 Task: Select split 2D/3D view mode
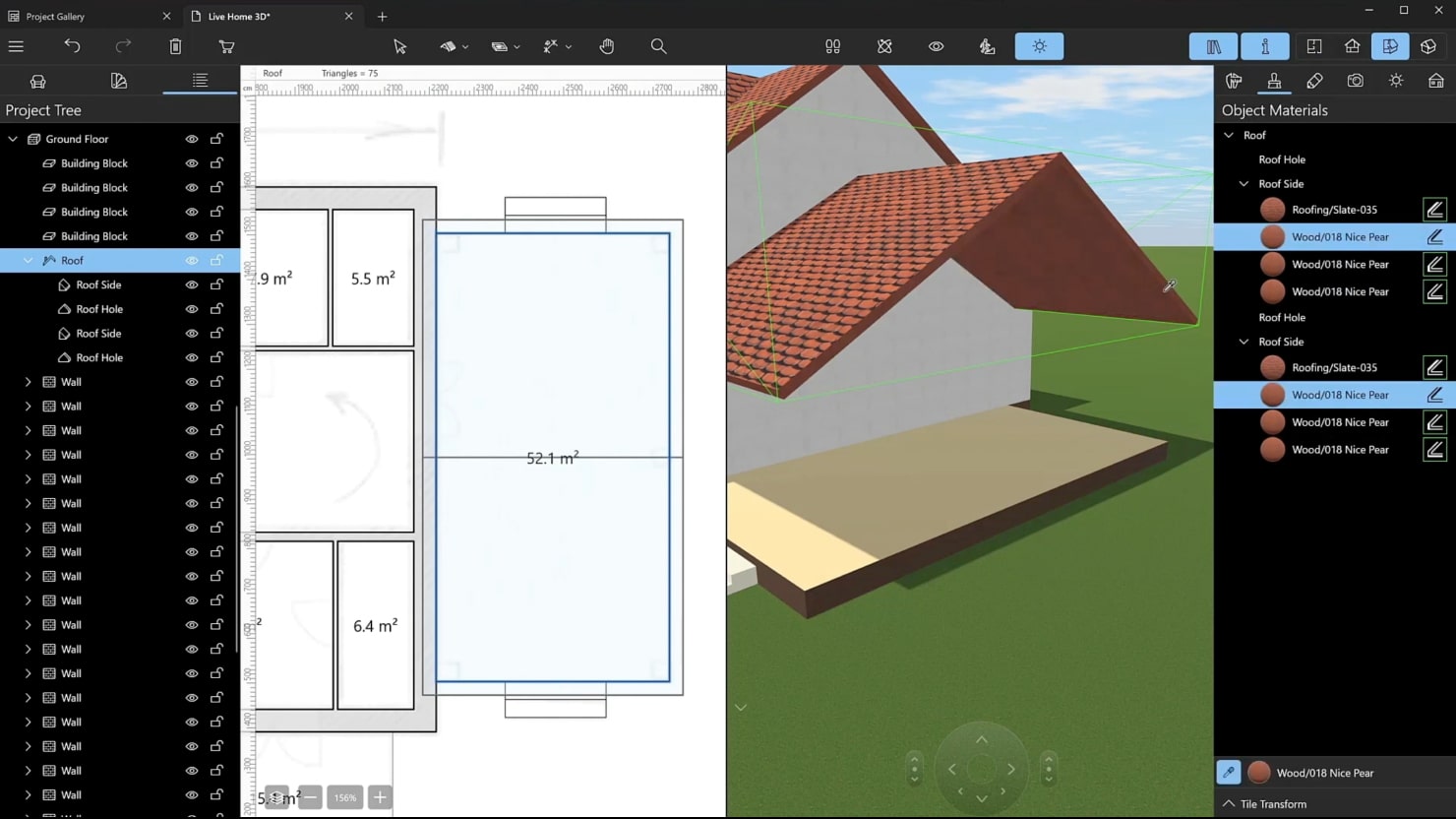(1390, 46)
